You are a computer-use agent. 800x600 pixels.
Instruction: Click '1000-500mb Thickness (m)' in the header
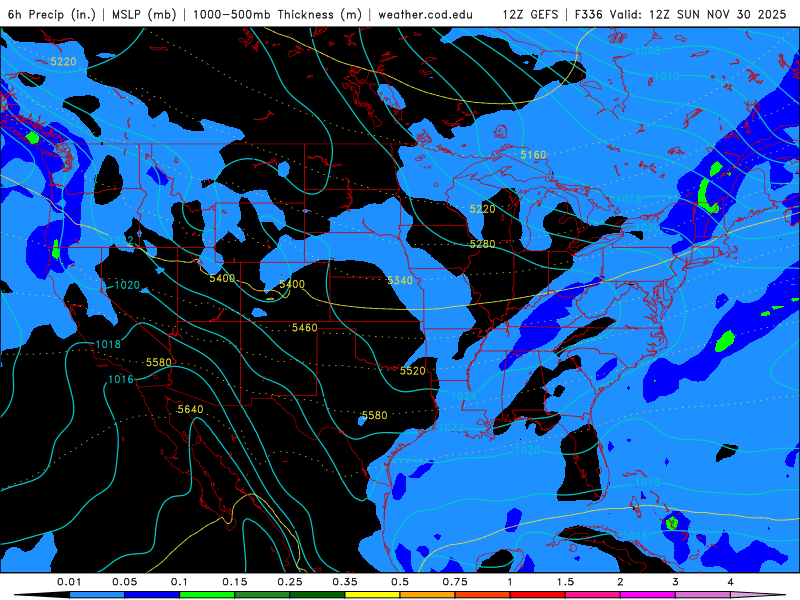pos(277,14)
